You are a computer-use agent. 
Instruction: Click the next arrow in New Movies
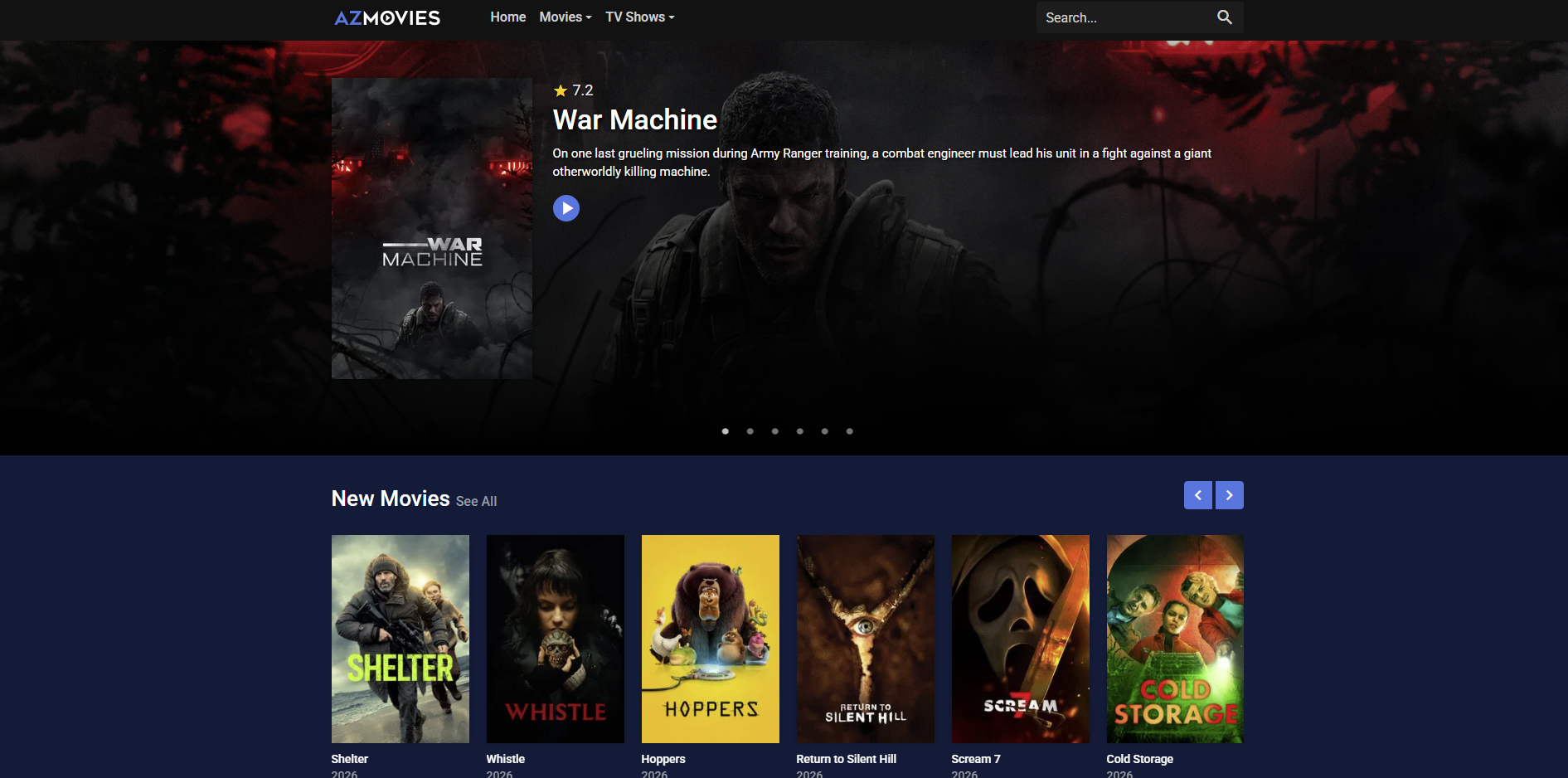[x=1229, y=494]
